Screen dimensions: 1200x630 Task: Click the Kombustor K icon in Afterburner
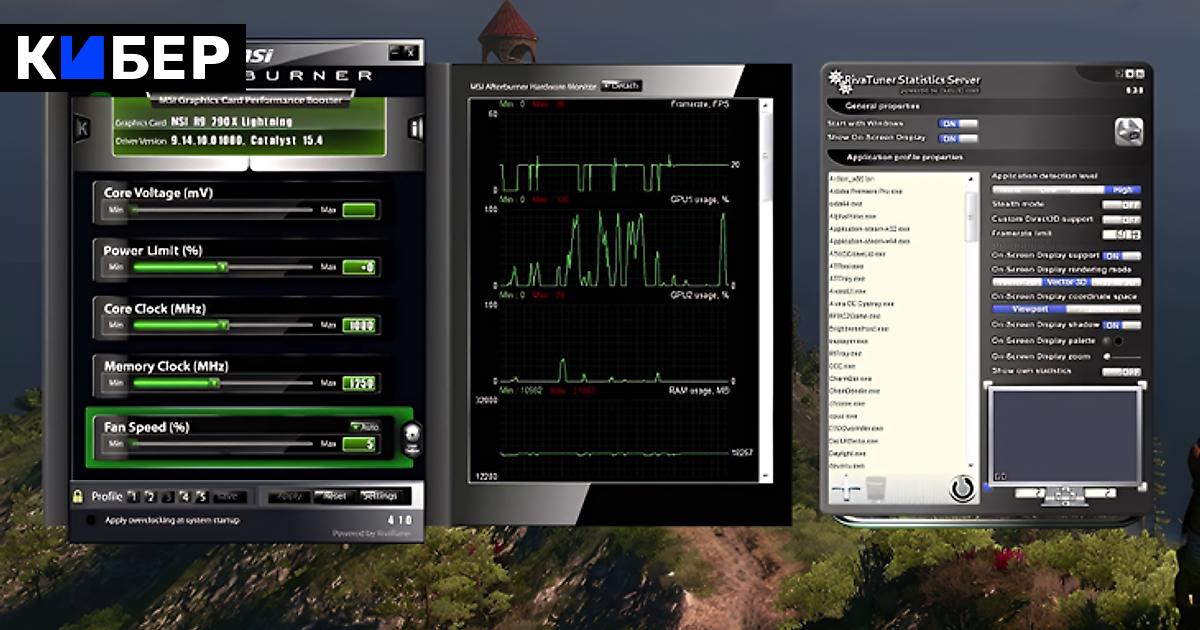tap(82, 128)
